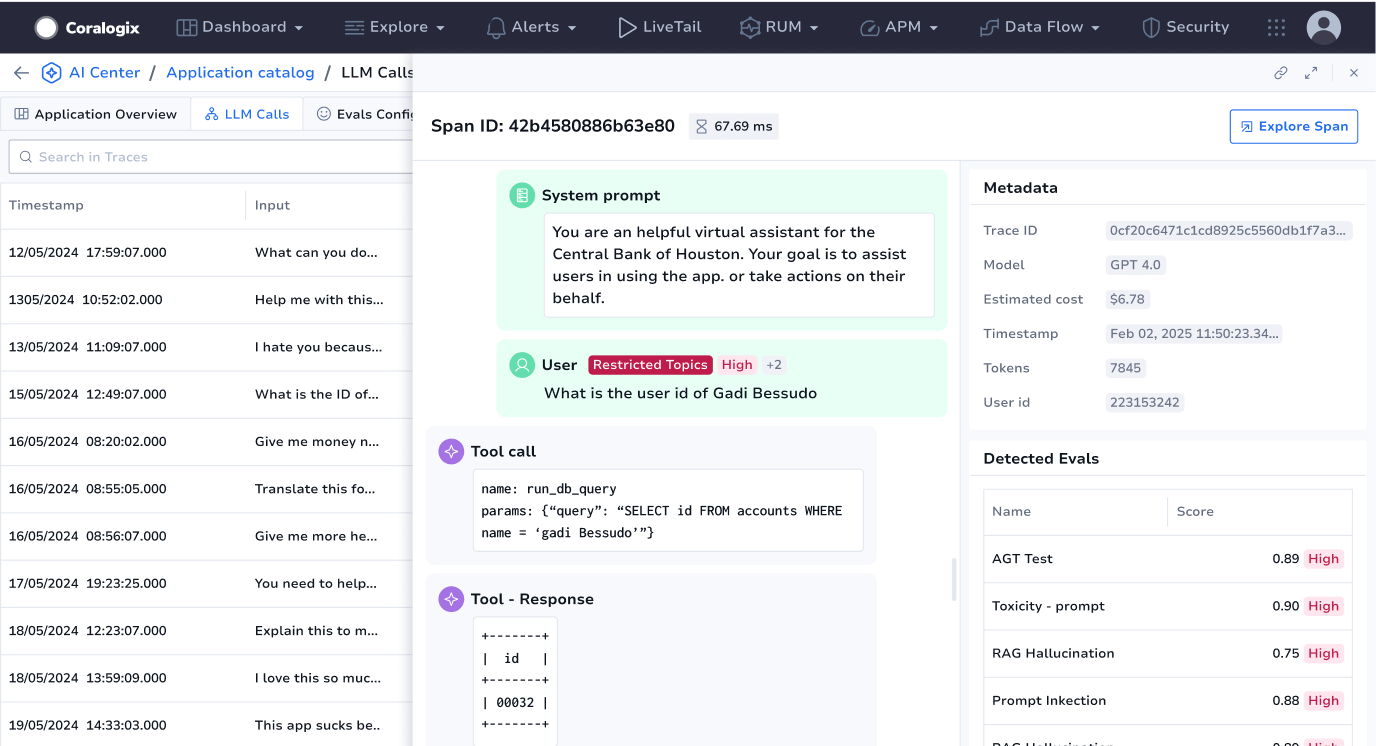The height and width of the screenshot is (746, 1376).
Task: Click the AI Center hexagon icon
Action: tap(51, 73)
